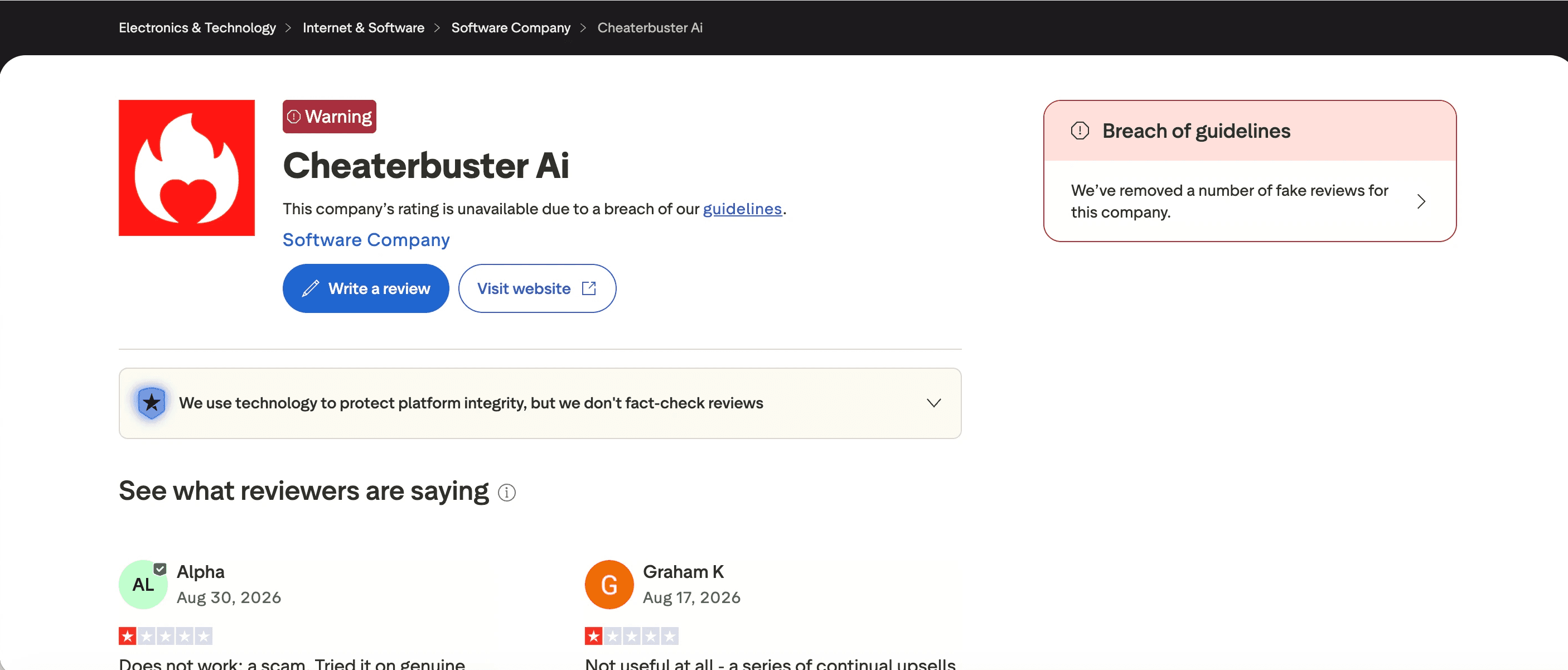This screenshot has width=1568, height=670.
Task: Click the Cheaterbuster Ai title heading
Action: point(425,166)
